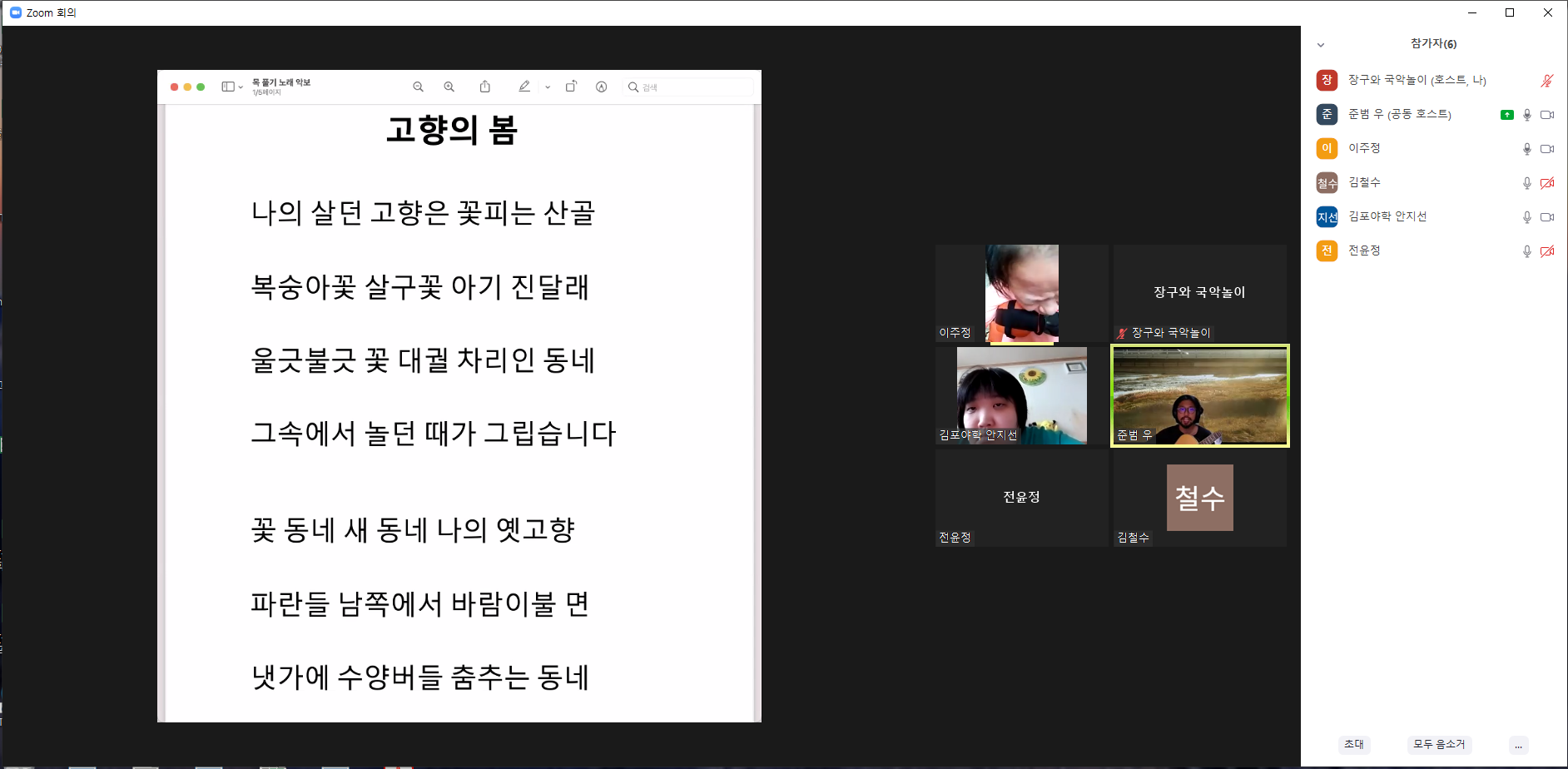Click participant name 전윤정 in list
The width and height of the screenshot is (1568, 769).
coord(1364,251)
